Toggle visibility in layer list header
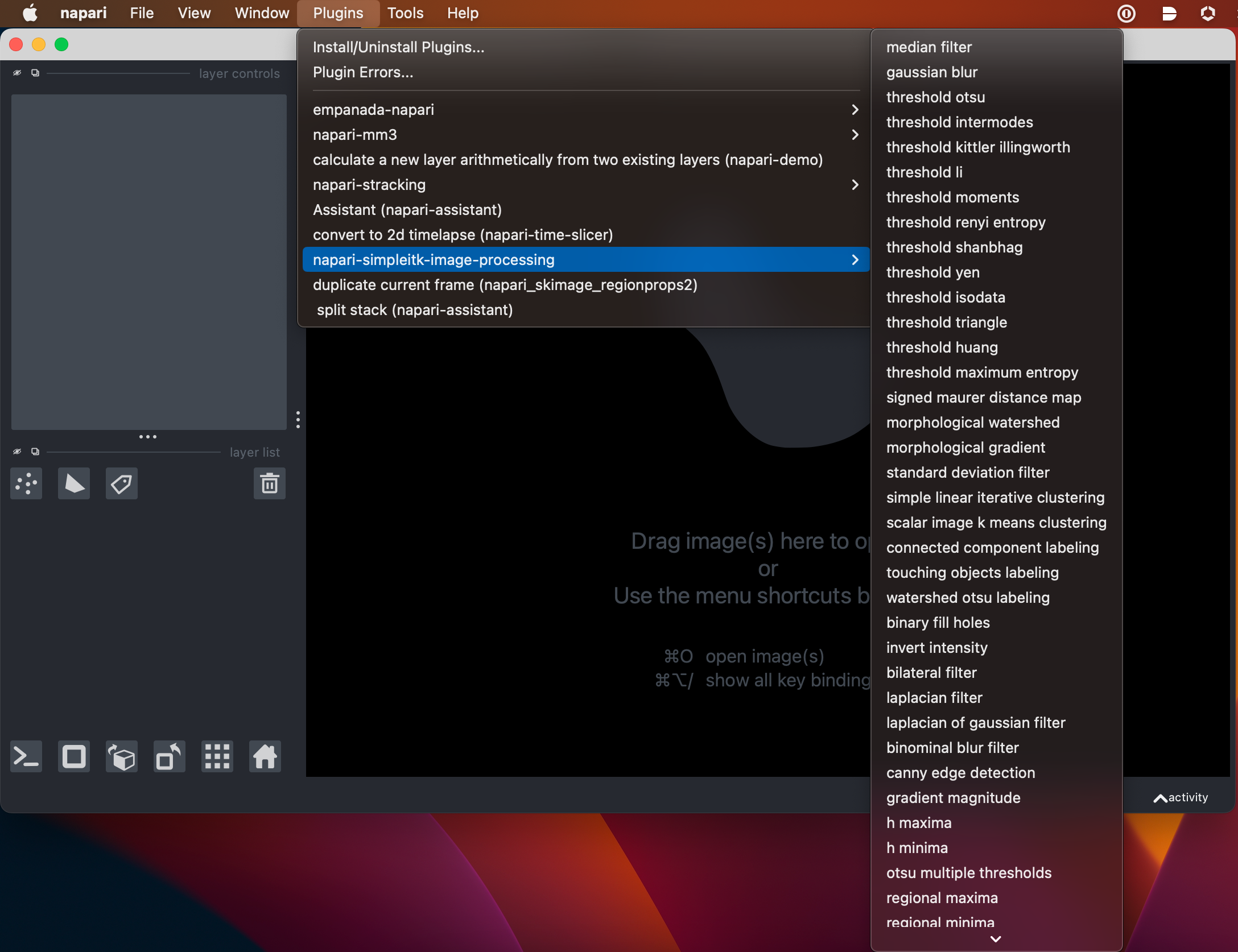 pyautogui.click(x=16, y=451)
